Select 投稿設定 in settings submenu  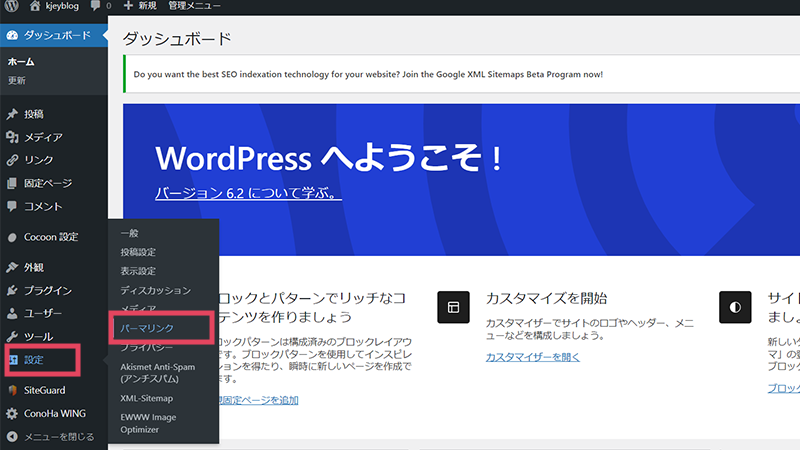coord(138,252)
